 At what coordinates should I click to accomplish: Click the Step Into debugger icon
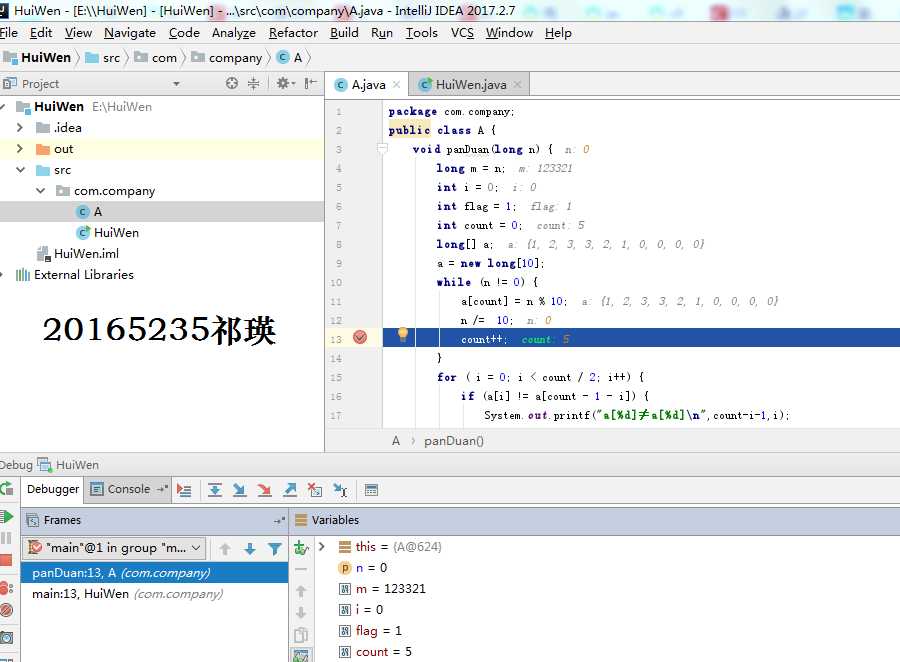239,490
